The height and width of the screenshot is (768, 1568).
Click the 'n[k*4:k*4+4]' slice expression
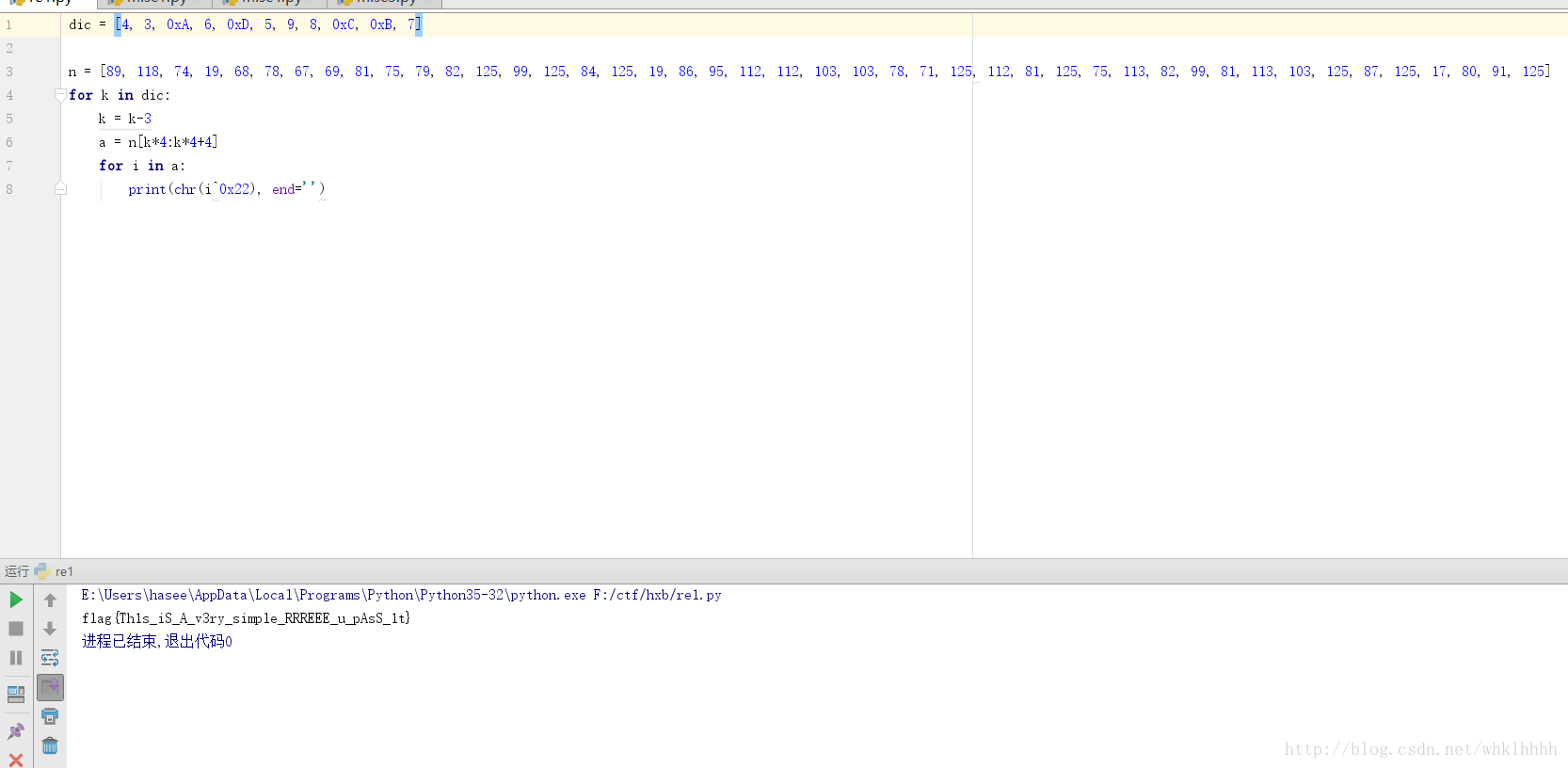173,142
